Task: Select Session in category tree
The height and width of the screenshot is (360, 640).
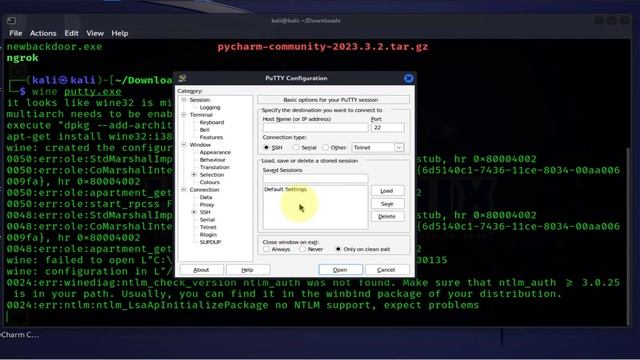Action: click(200, 100)
